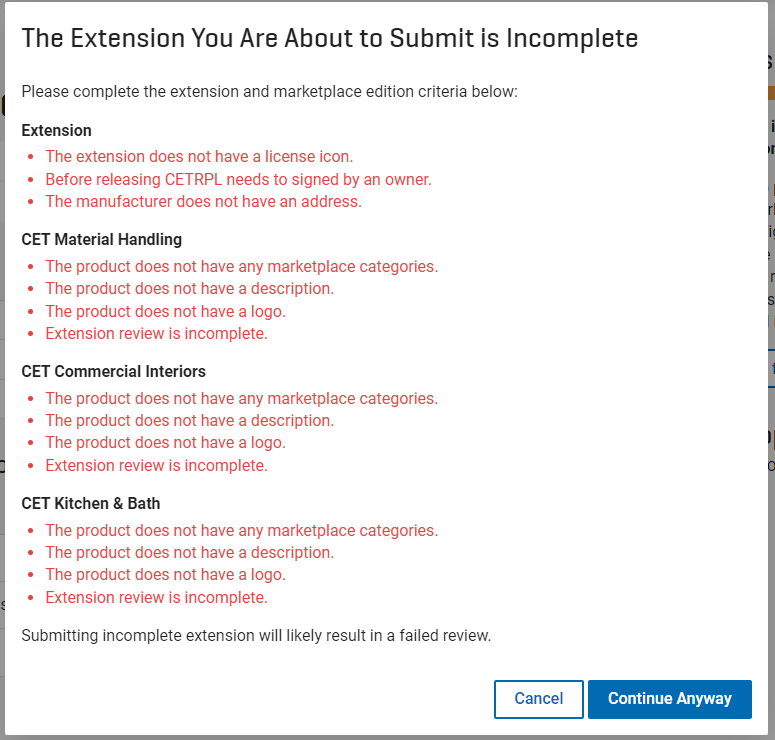Screen dimensions: 775x740
Task: Confirm with Continue Anyway button
Action: [670, 699]
